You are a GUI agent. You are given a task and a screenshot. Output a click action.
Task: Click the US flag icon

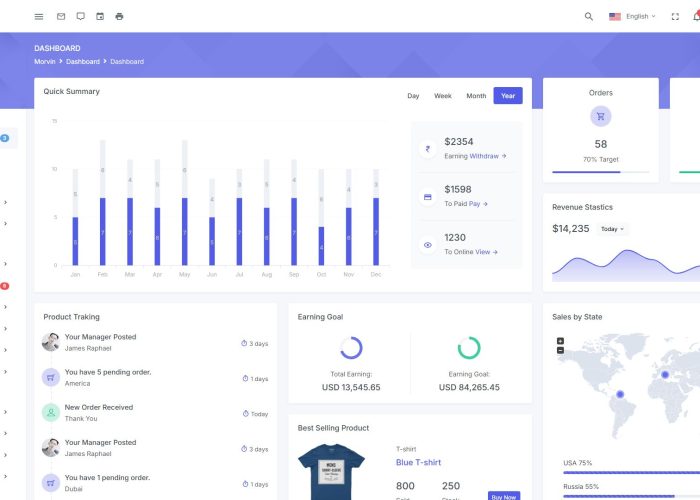[615, 17]
